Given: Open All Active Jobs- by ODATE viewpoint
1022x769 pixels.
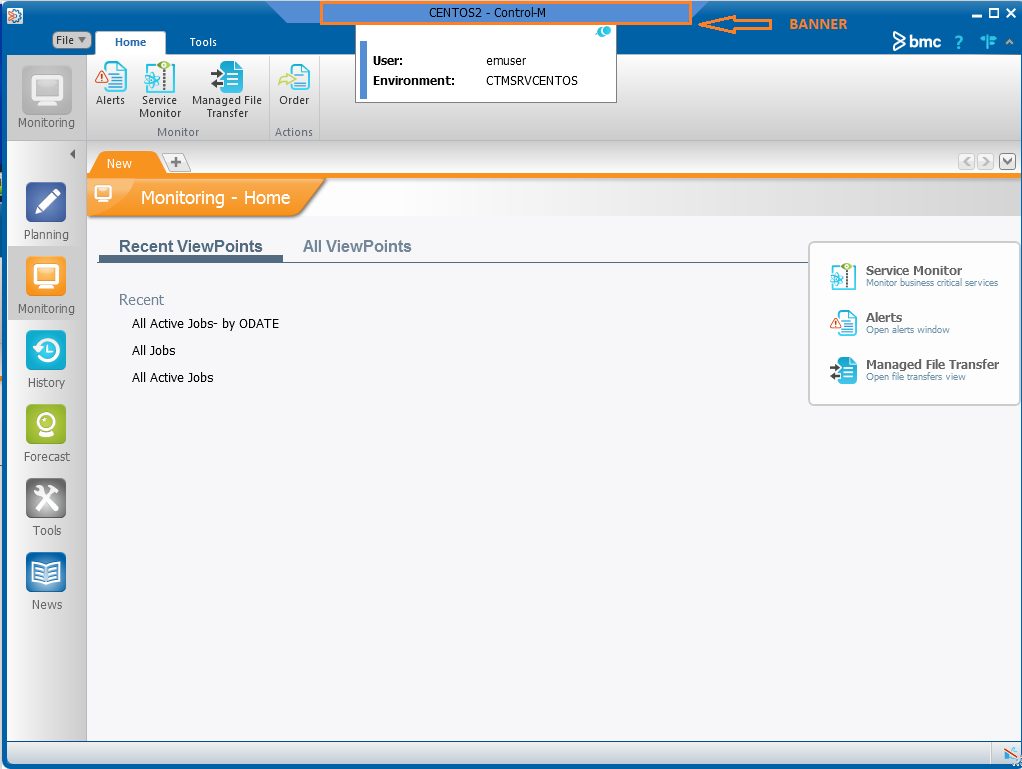Looking at the screenshot, I should tap(205, 324).
